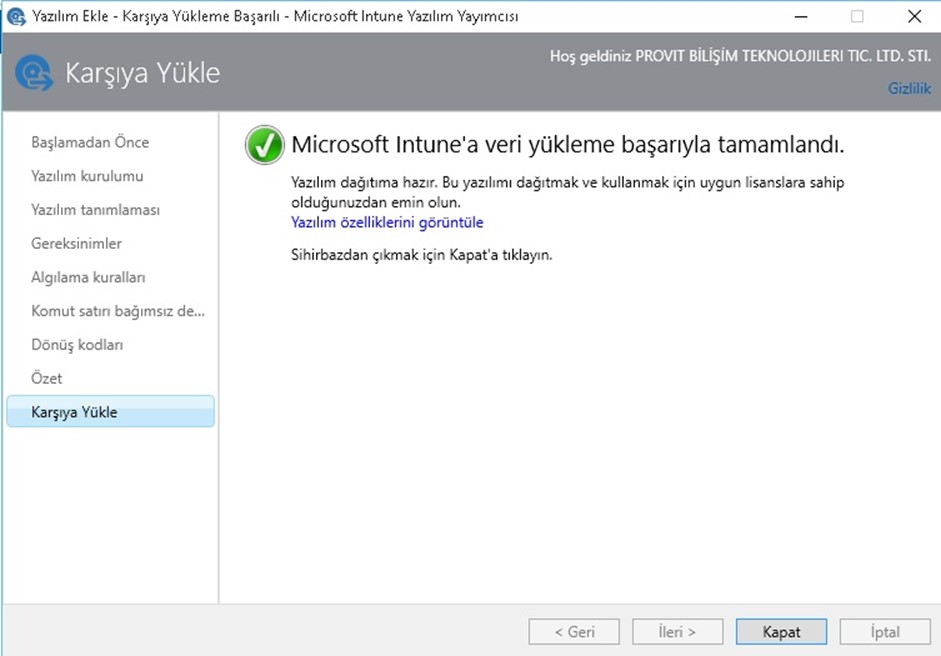
Task: Click the 'Microsoft Intune'a veri yükleme başarıyla tamamlandı' heading
Action: (x=568, y=145)
